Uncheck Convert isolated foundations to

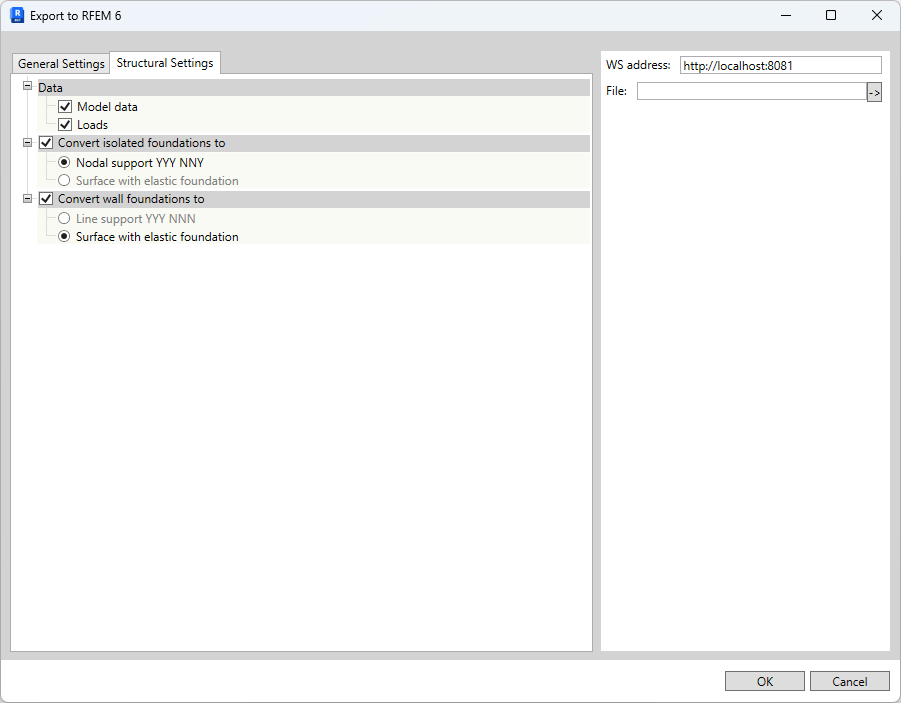(46, 143)
